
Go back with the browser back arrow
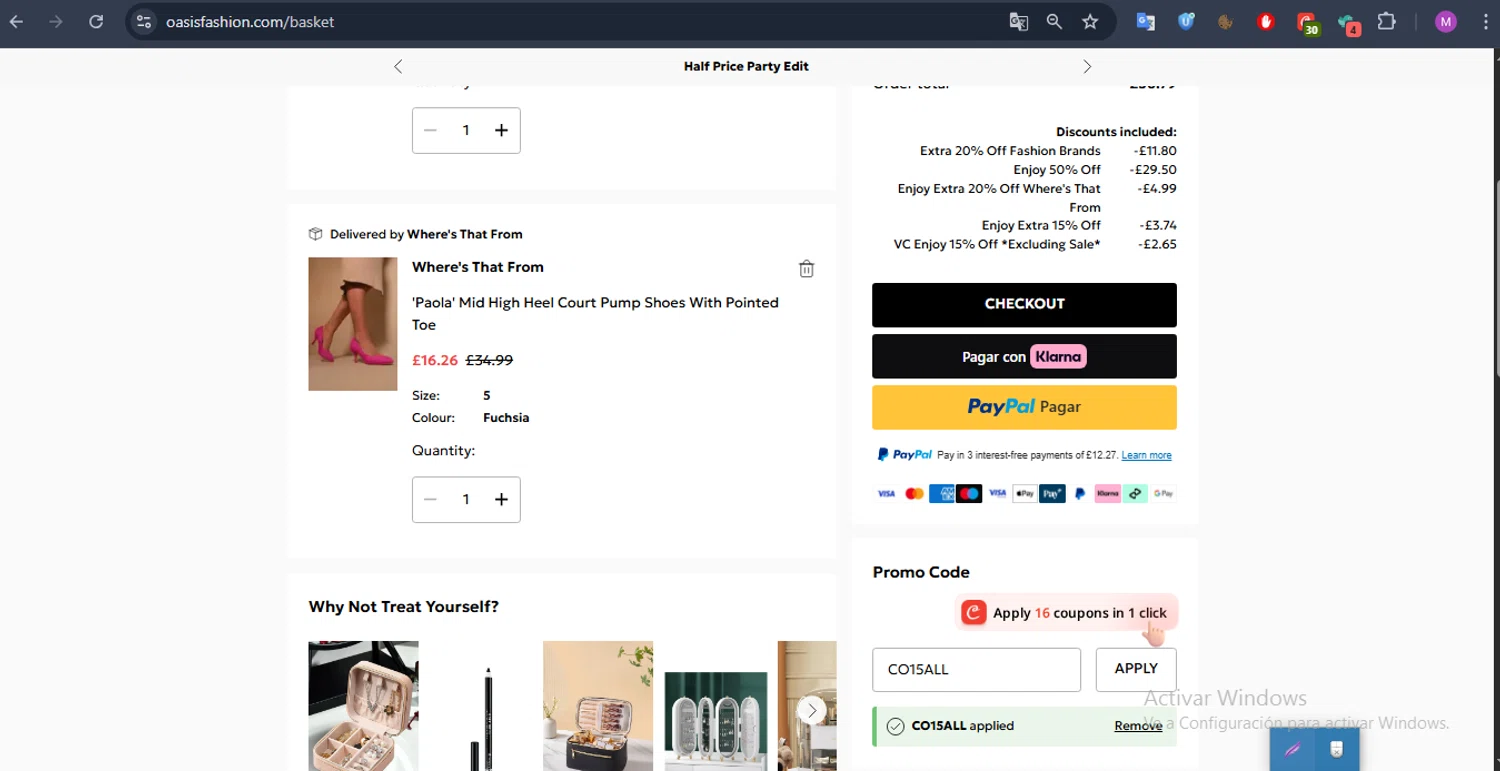tap(17, 21)
